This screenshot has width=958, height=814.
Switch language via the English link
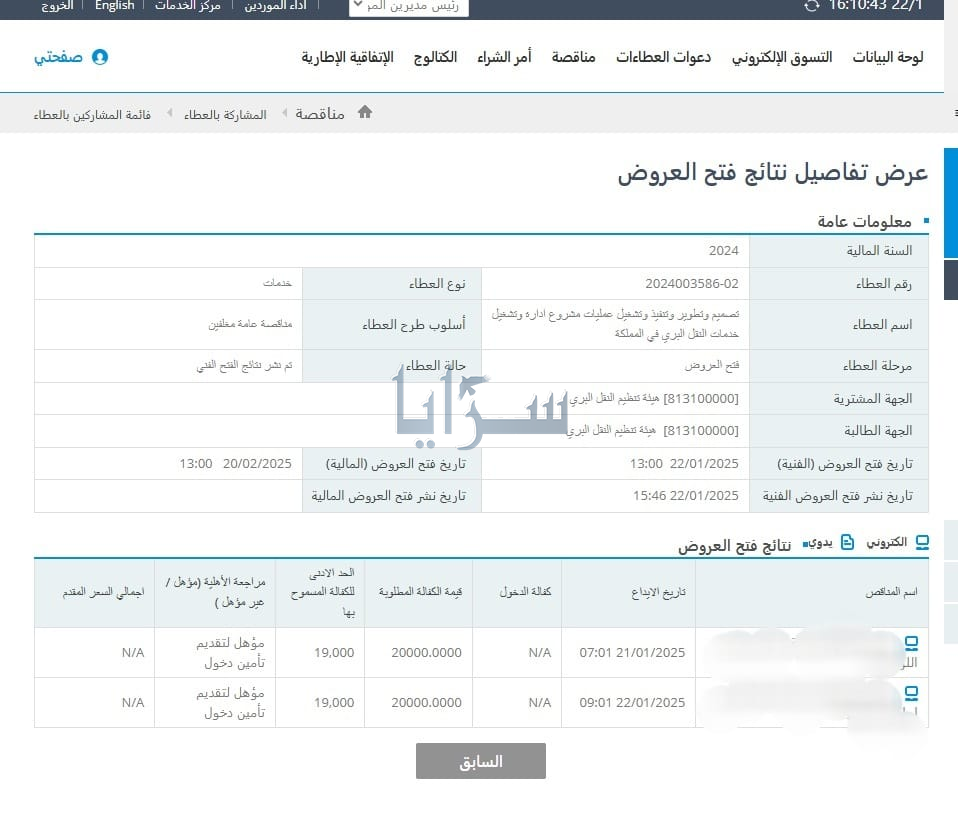[114, 6]
